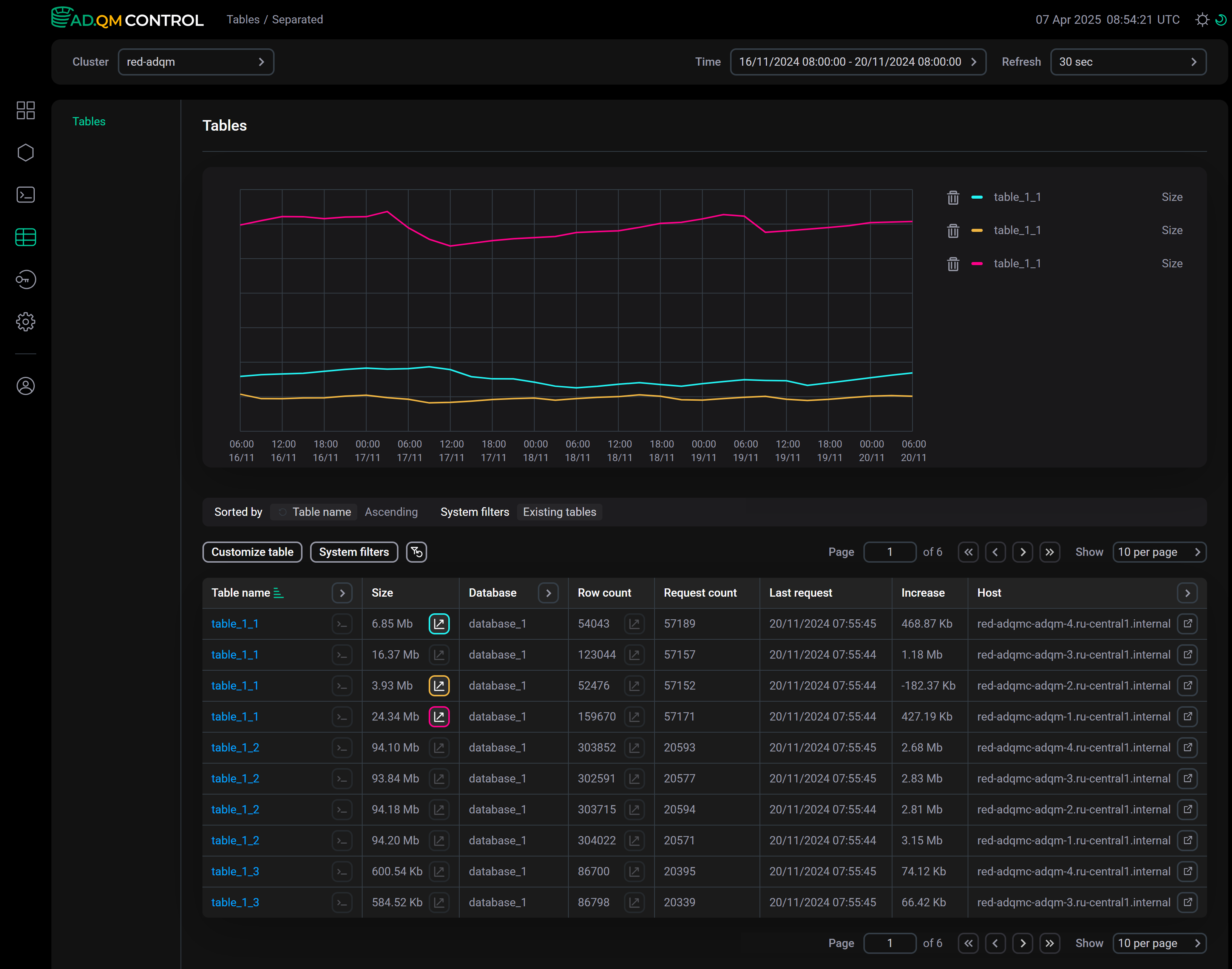Click the top Page number input field
The image size is (1232, 969).
tap(889, 552)
